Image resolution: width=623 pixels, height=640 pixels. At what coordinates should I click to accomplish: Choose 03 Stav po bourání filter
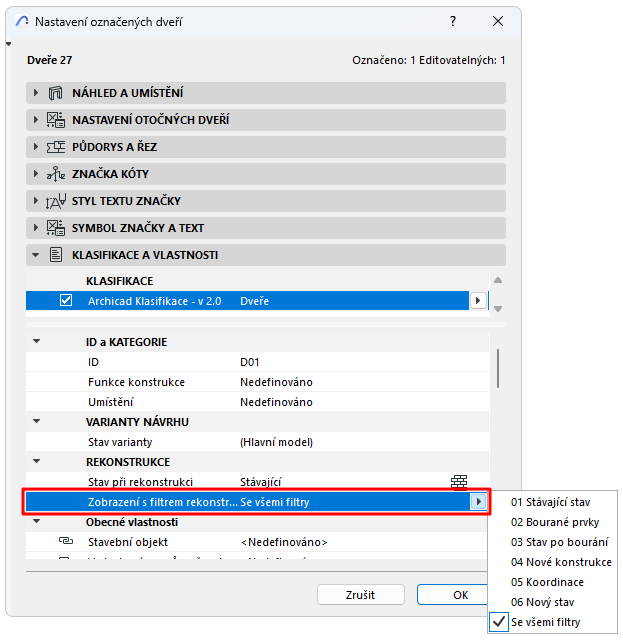559,542
